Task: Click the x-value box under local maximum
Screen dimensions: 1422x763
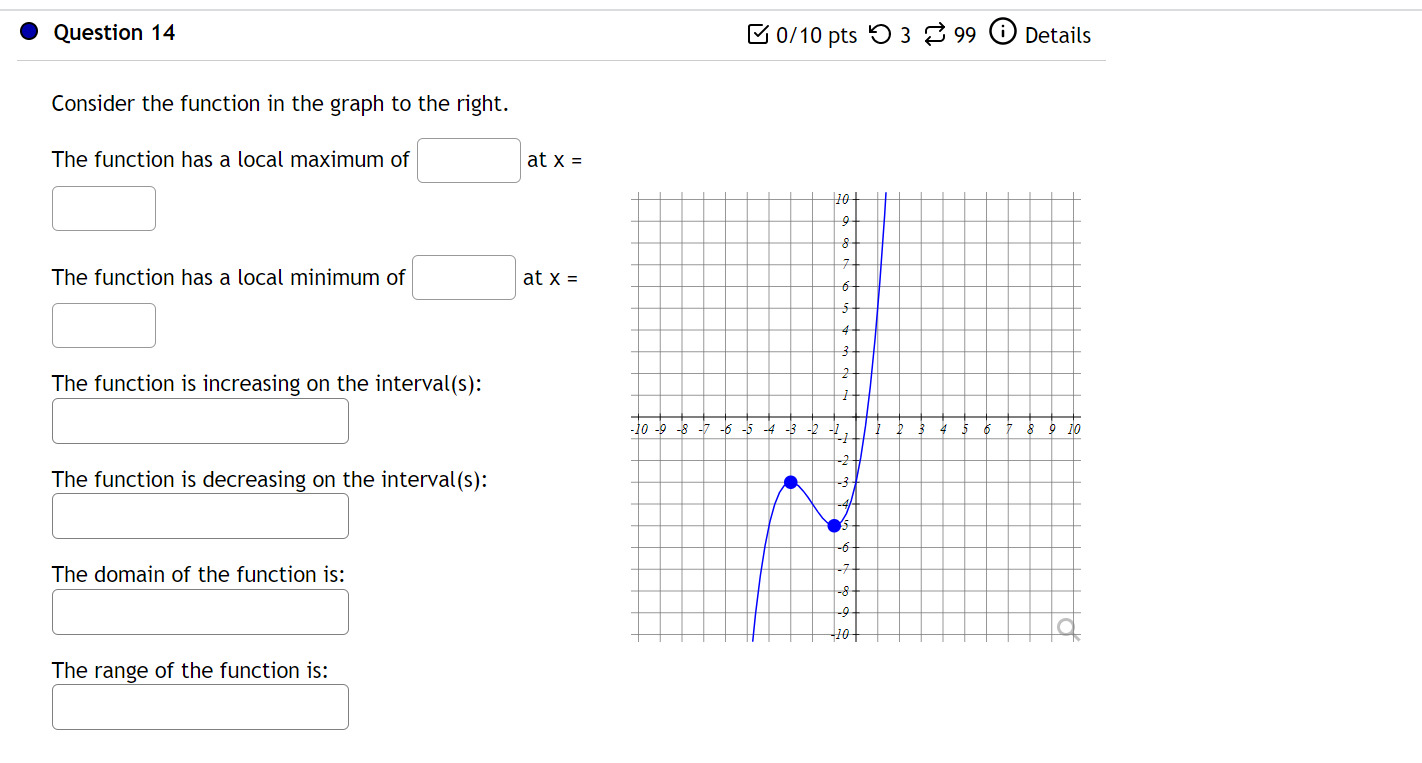Action: click(x=103, y=208)
